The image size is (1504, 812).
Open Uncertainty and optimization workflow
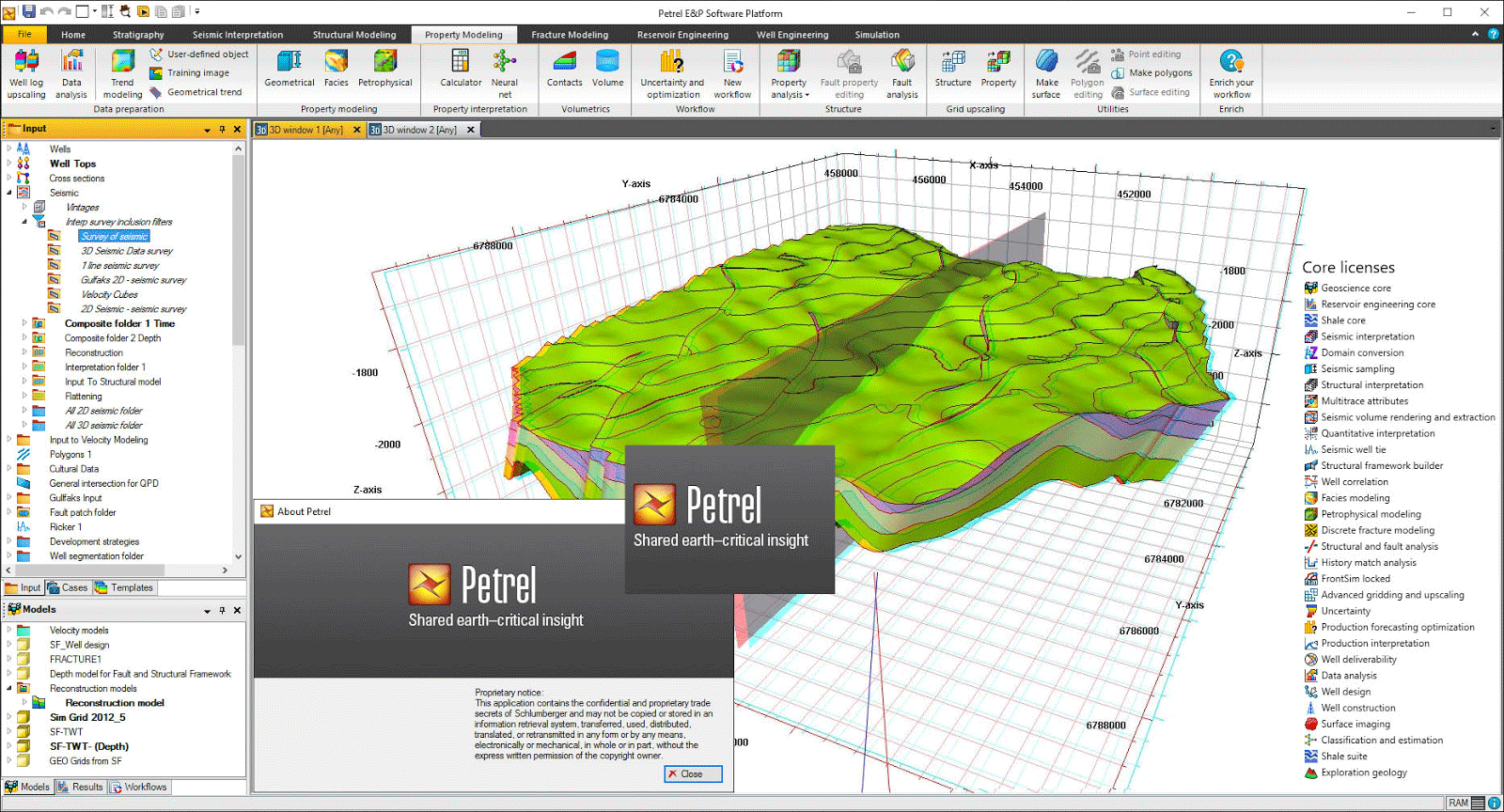(672, 74)
